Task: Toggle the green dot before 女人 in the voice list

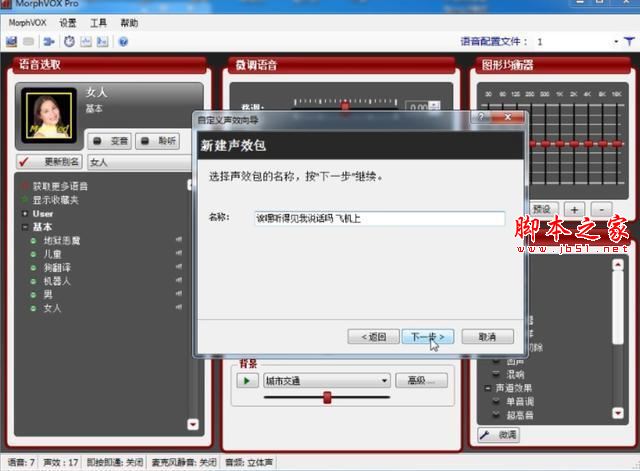Action: click(x=33, y=308)
